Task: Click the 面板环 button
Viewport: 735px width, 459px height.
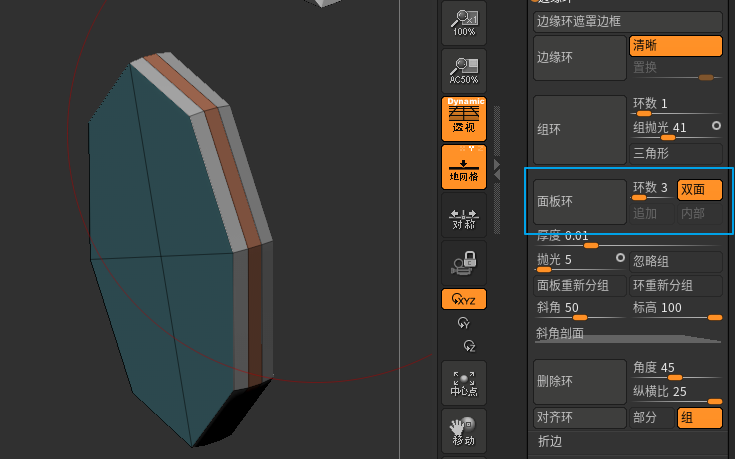Action: click(x=580, y=202)
